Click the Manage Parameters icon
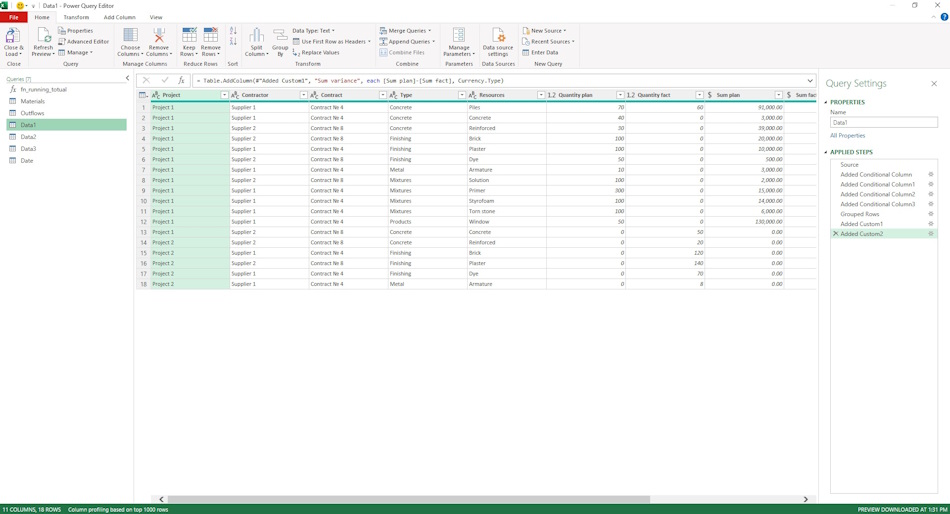Image resolution: width=950 pixels, height=514 pixels. coord(459,35)
